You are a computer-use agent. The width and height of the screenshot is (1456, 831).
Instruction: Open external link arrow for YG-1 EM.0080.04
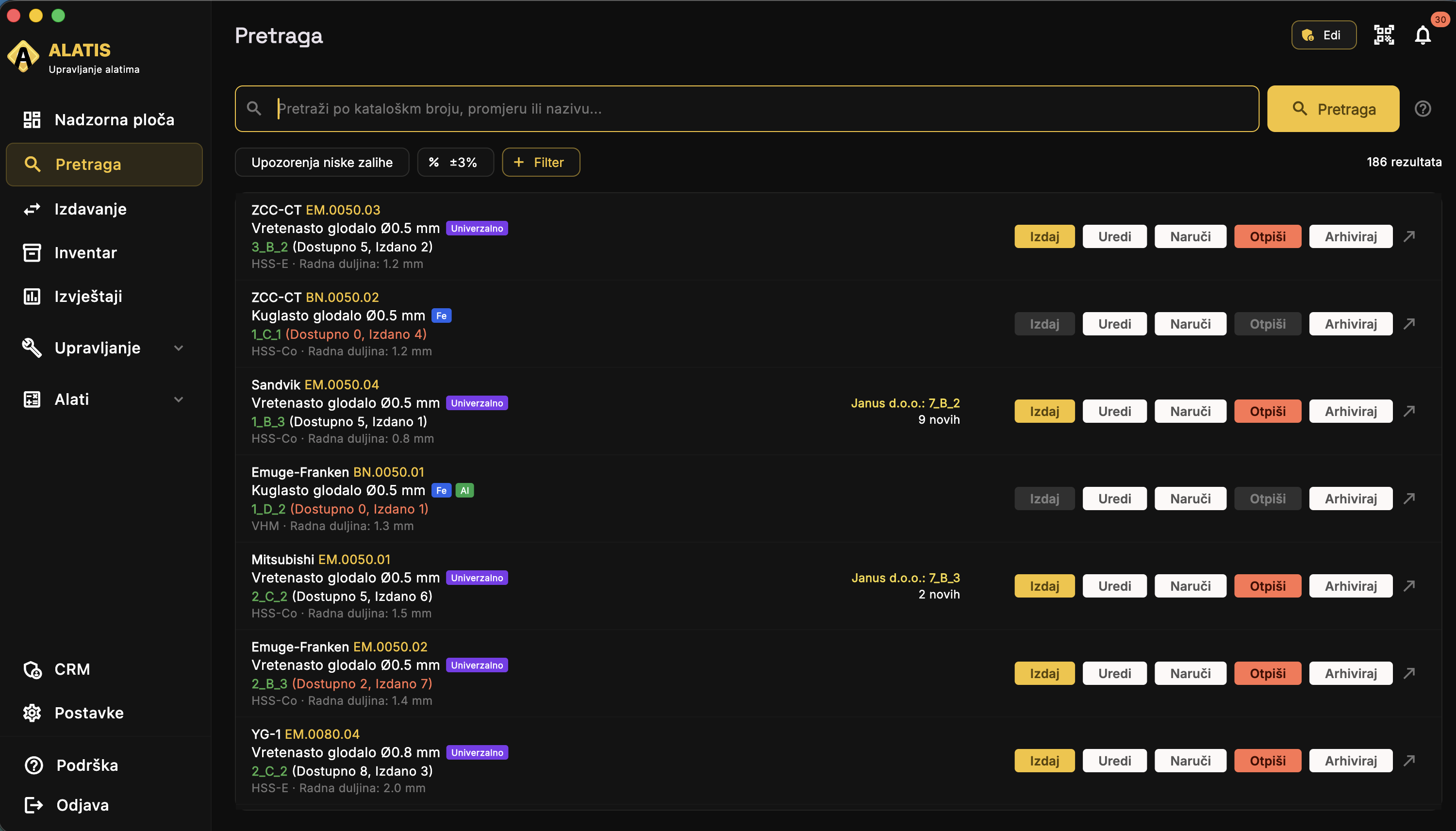pos(1409,760)
